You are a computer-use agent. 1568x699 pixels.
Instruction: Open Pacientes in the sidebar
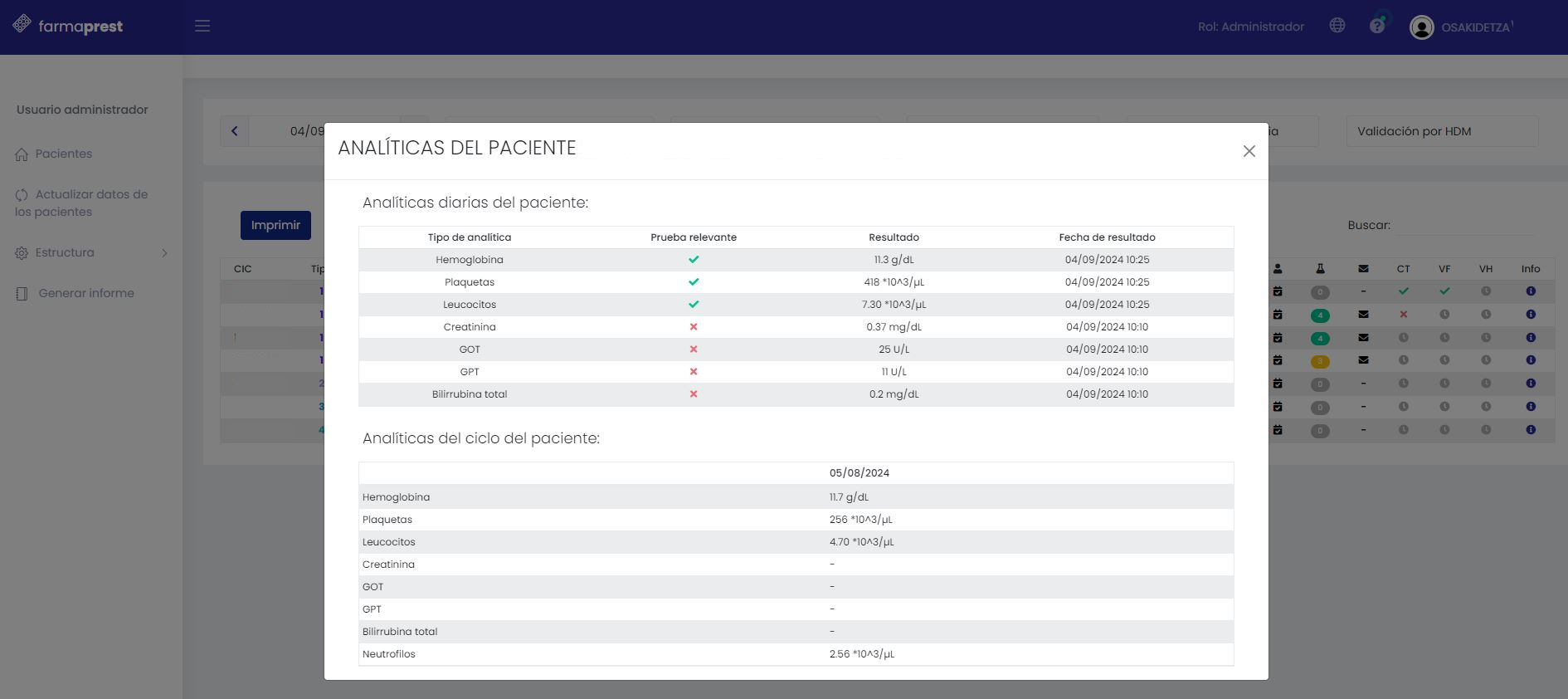(54, 154)
